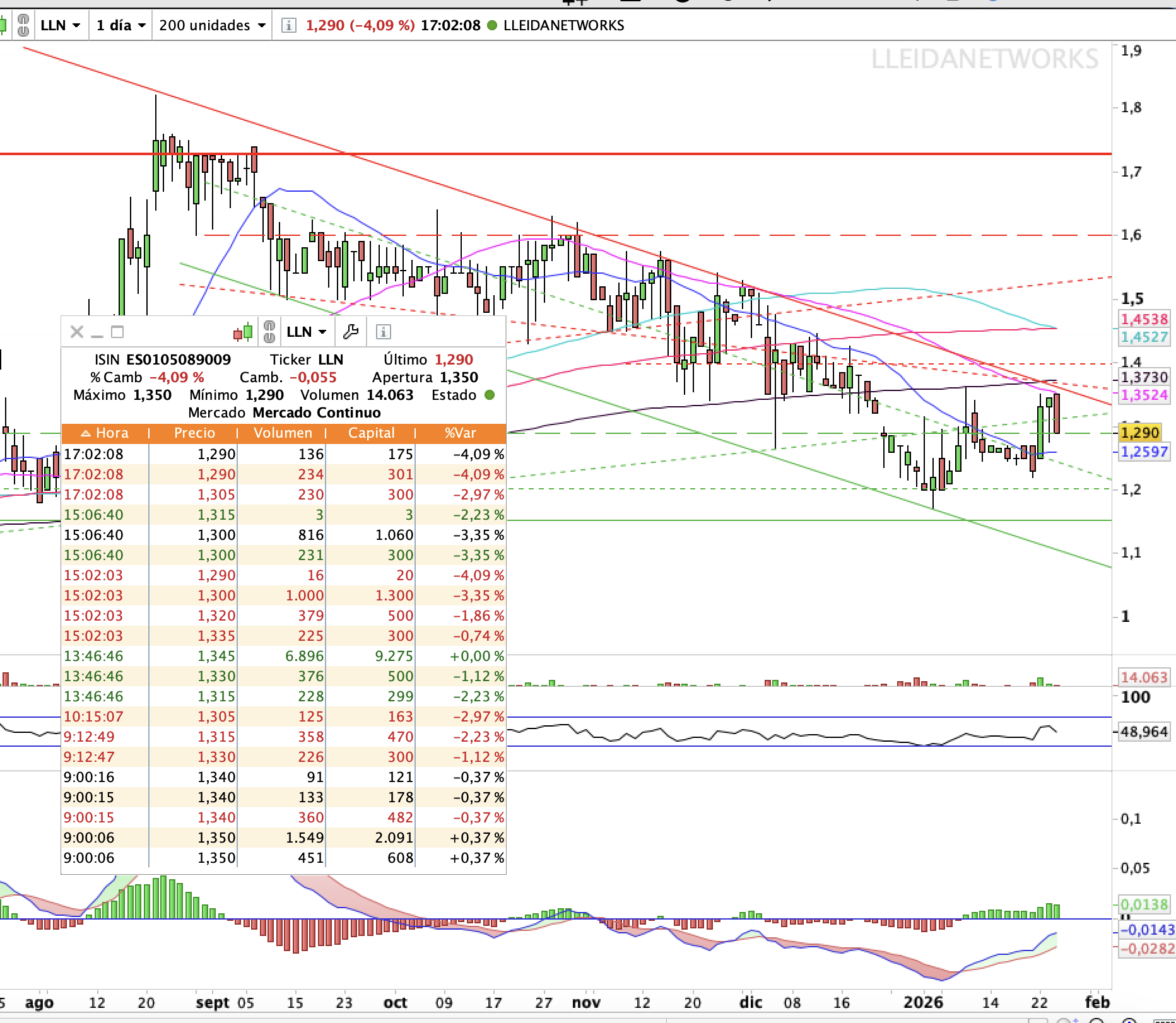Open LLN dropdown in the floating ticker panel
This screenshot has width=1176, height=1023.
[x=306, y=332]
